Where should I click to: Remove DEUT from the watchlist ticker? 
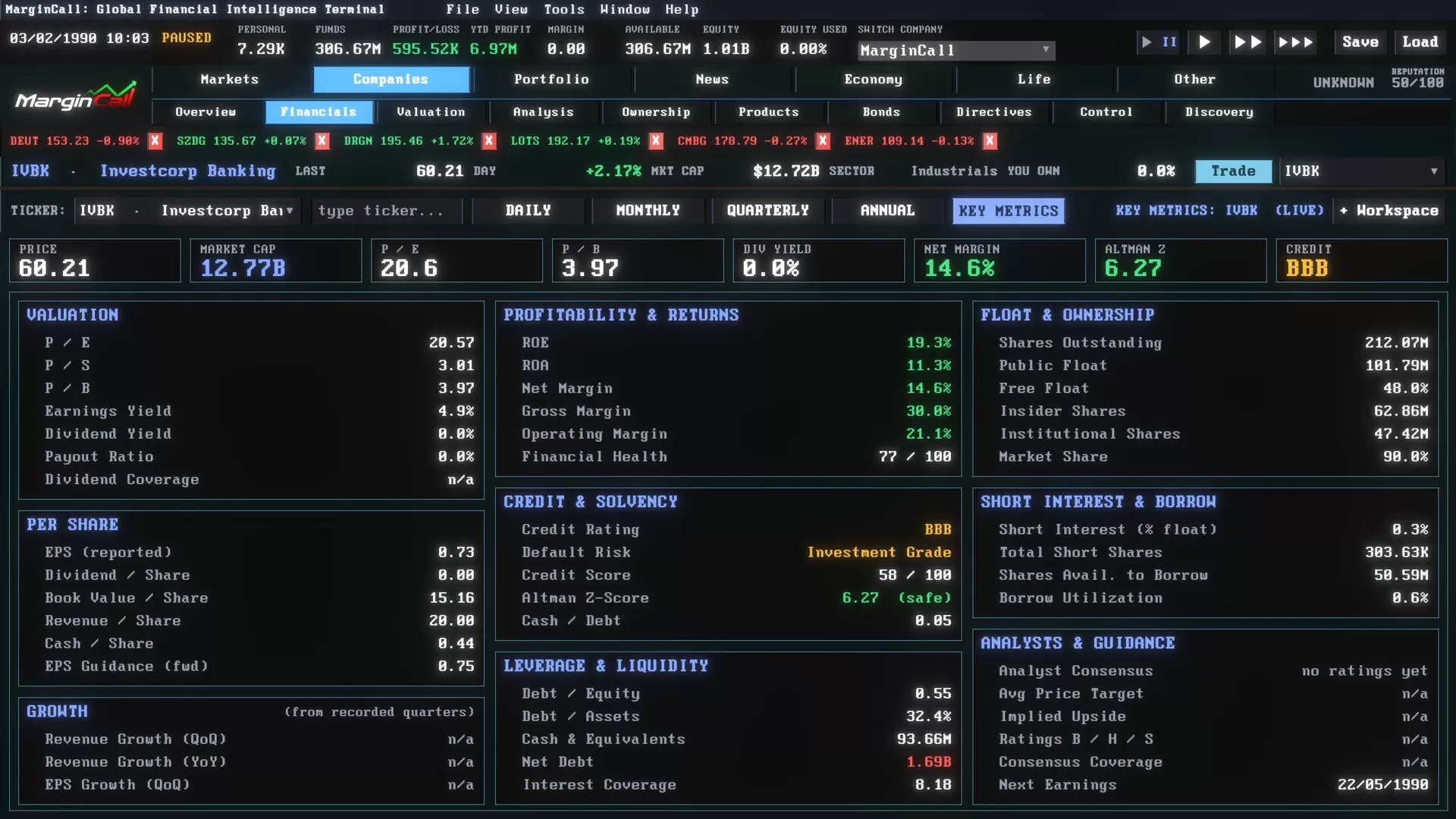point(155,141)
